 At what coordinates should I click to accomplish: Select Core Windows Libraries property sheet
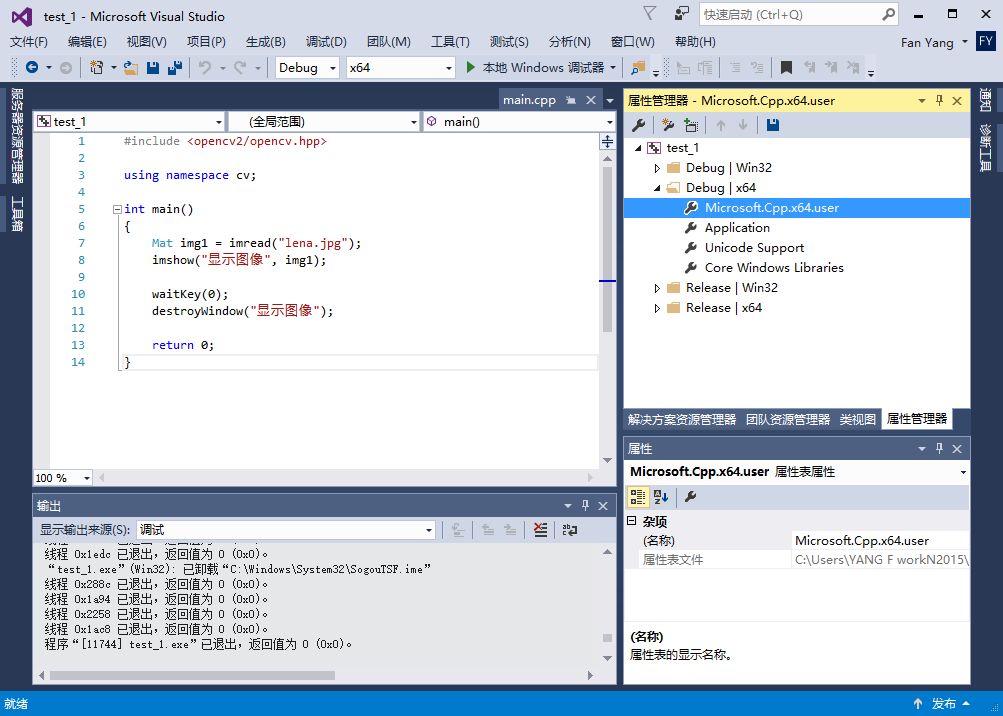pos(773,268)
